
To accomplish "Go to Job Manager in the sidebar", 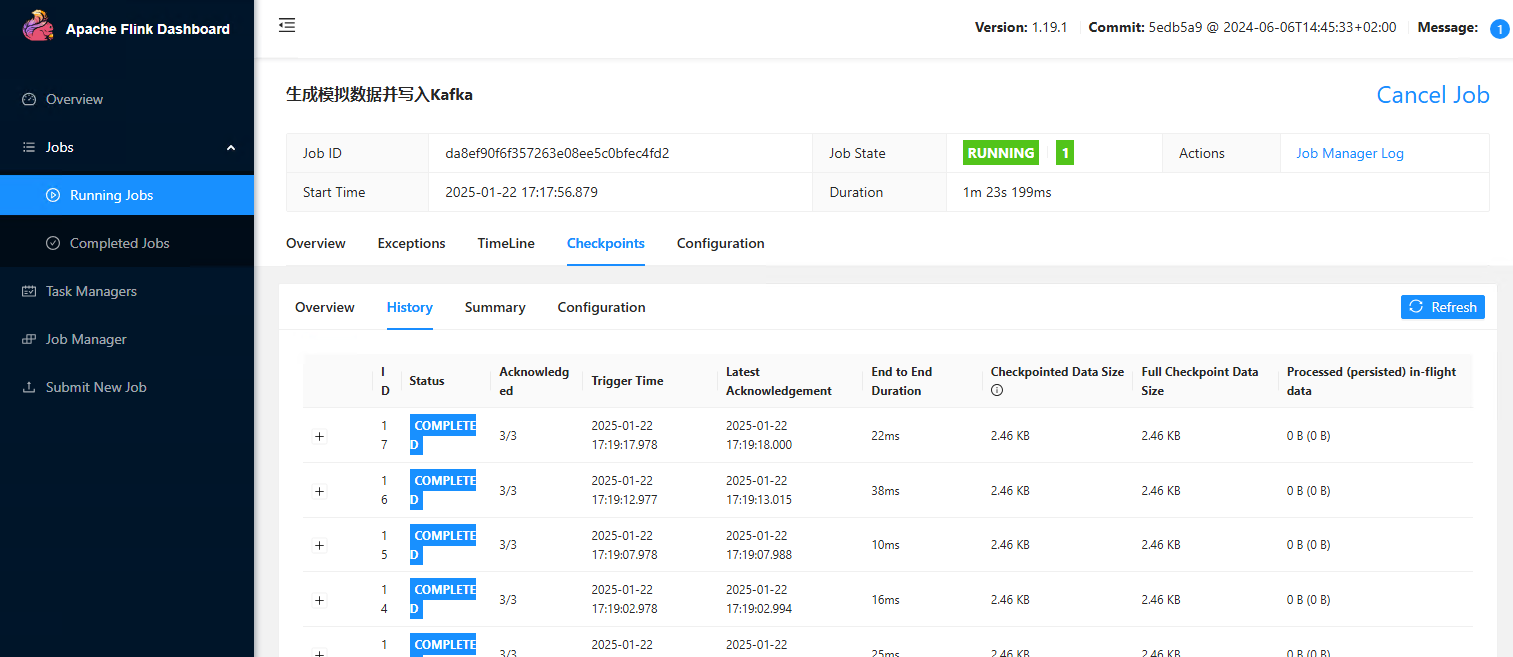I will click(x=86, y=339).
